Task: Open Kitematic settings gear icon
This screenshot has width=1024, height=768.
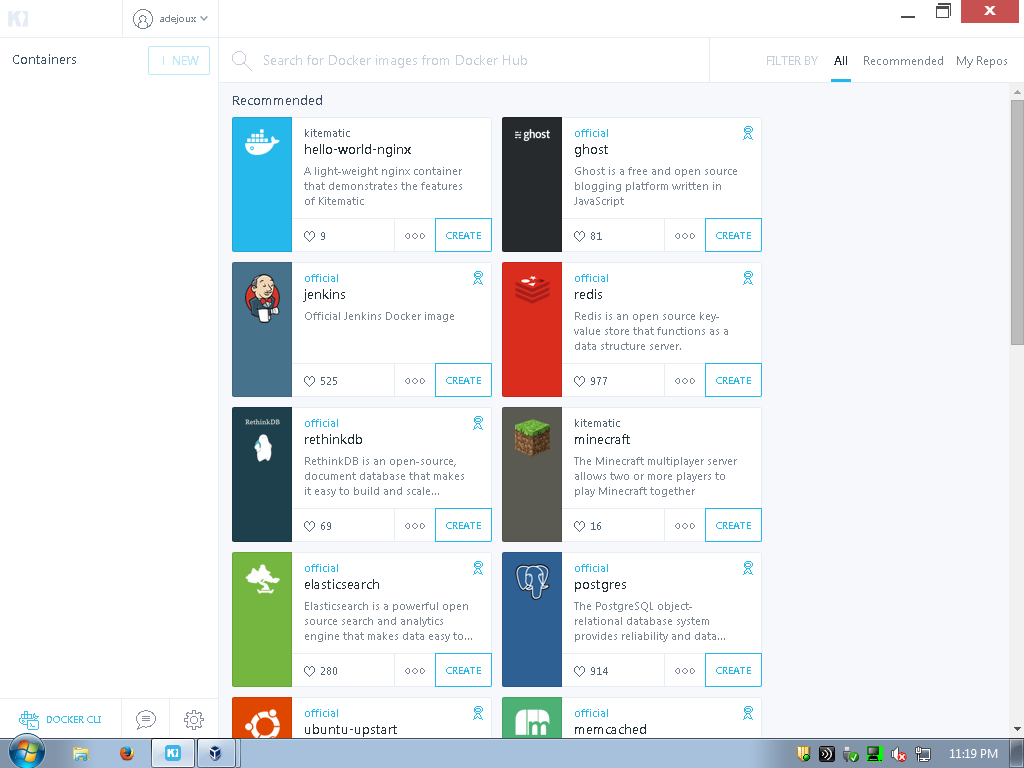Action: coord(193,719)
